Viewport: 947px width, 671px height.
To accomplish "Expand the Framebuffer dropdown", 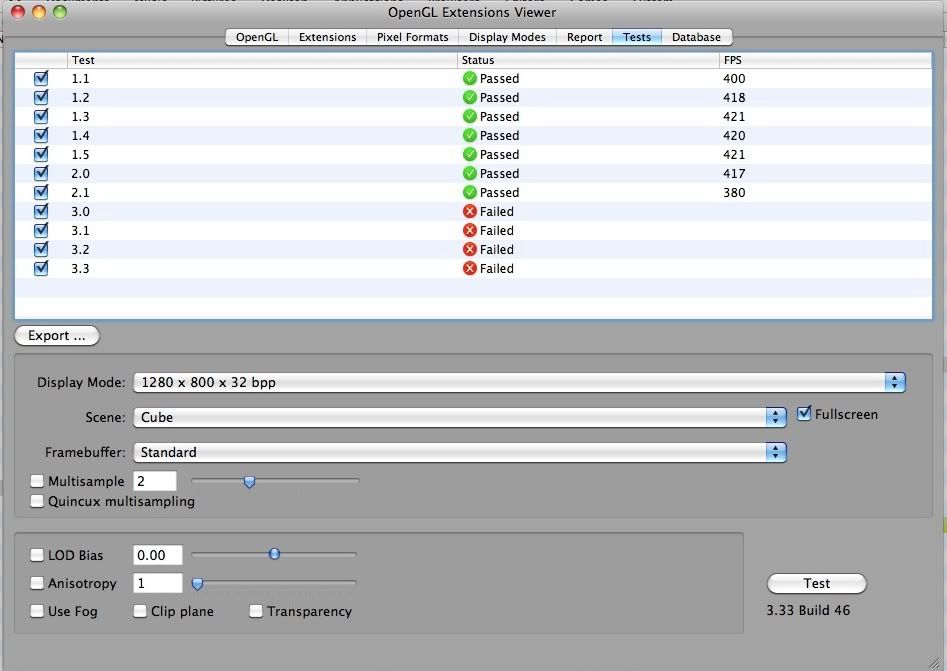I will click(774, 452).
